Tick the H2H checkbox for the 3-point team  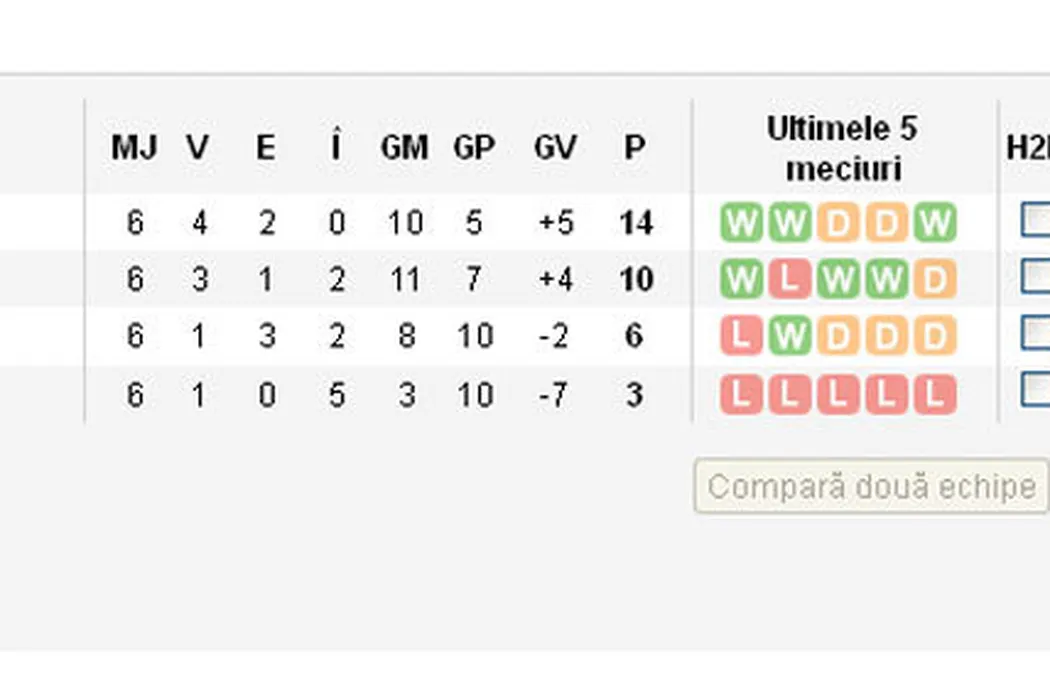point(1036,390)
